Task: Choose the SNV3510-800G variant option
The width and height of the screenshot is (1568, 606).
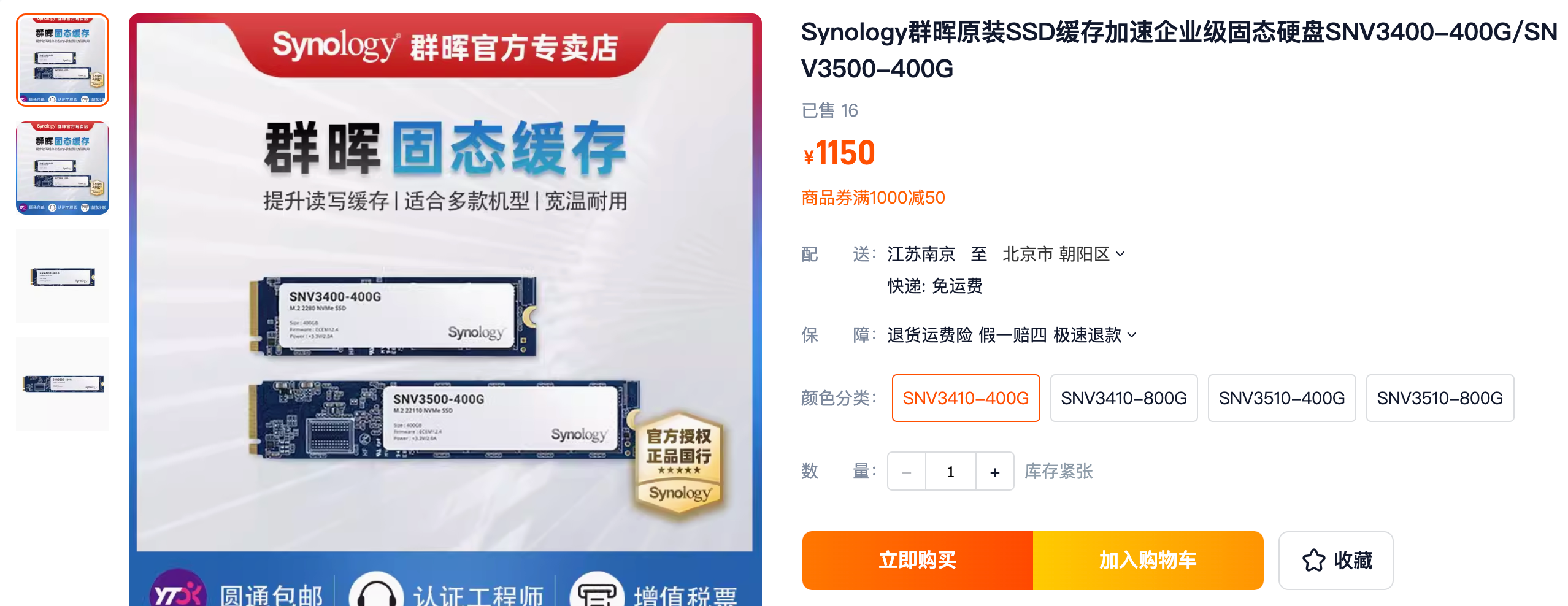Action: click(x=1440, y=398)
